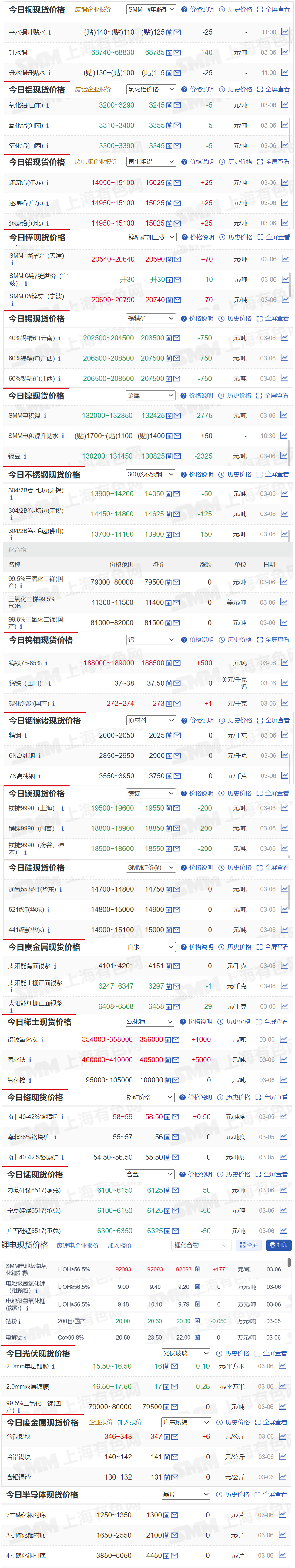The width and height of the screenshot is (295, 1568).
Task: Open 废铜企业报价 link
Action: (x=93, y=10)
